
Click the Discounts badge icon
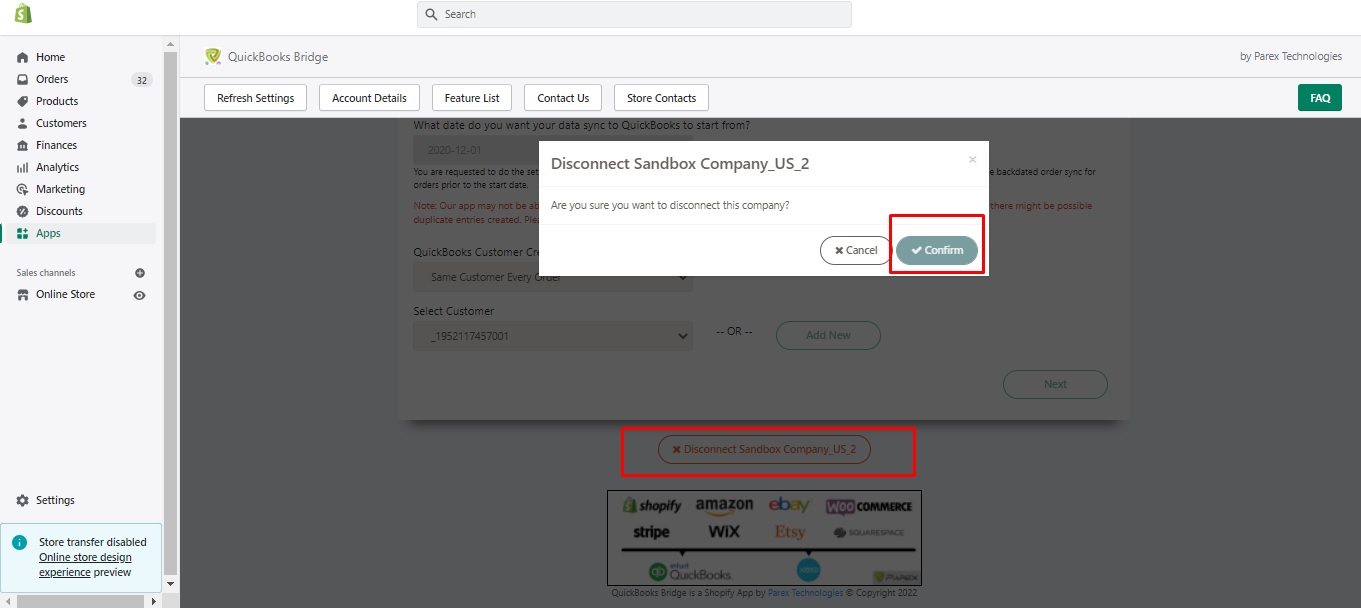tap(23, 211)
